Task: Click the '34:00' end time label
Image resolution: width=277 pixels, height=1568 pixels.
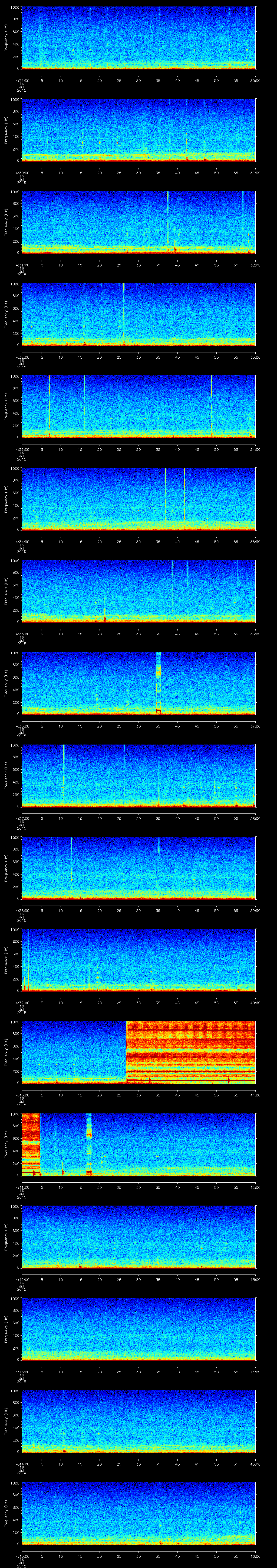Action: (x=256, y=449)
